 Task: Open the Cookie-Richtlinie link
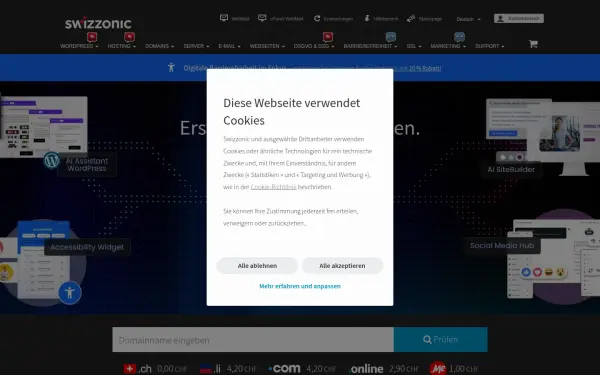click(x=273, y=187)
